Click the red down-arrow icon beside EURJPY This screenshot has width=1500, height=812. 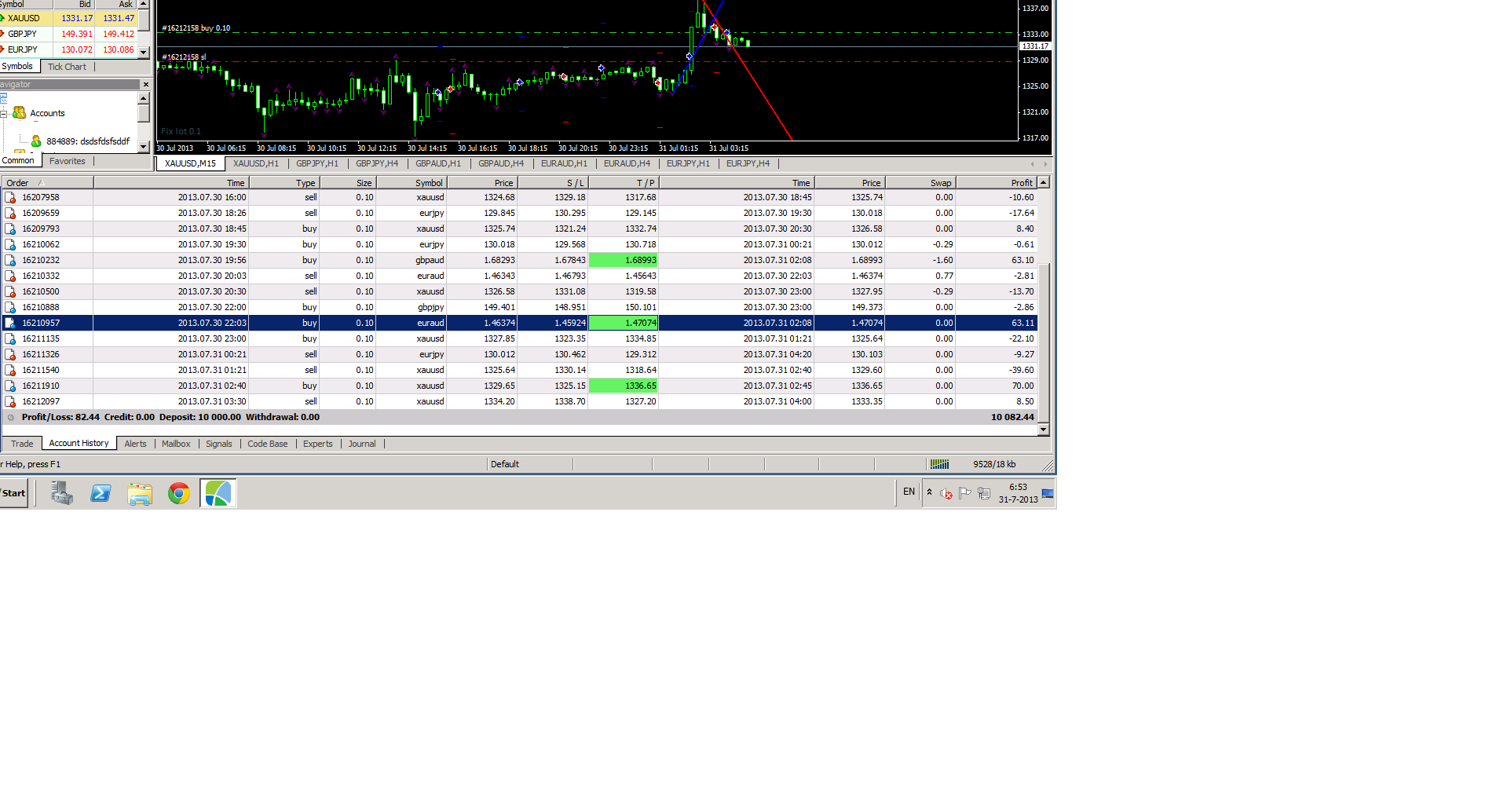pyautogui.click(x=2, y=49)
